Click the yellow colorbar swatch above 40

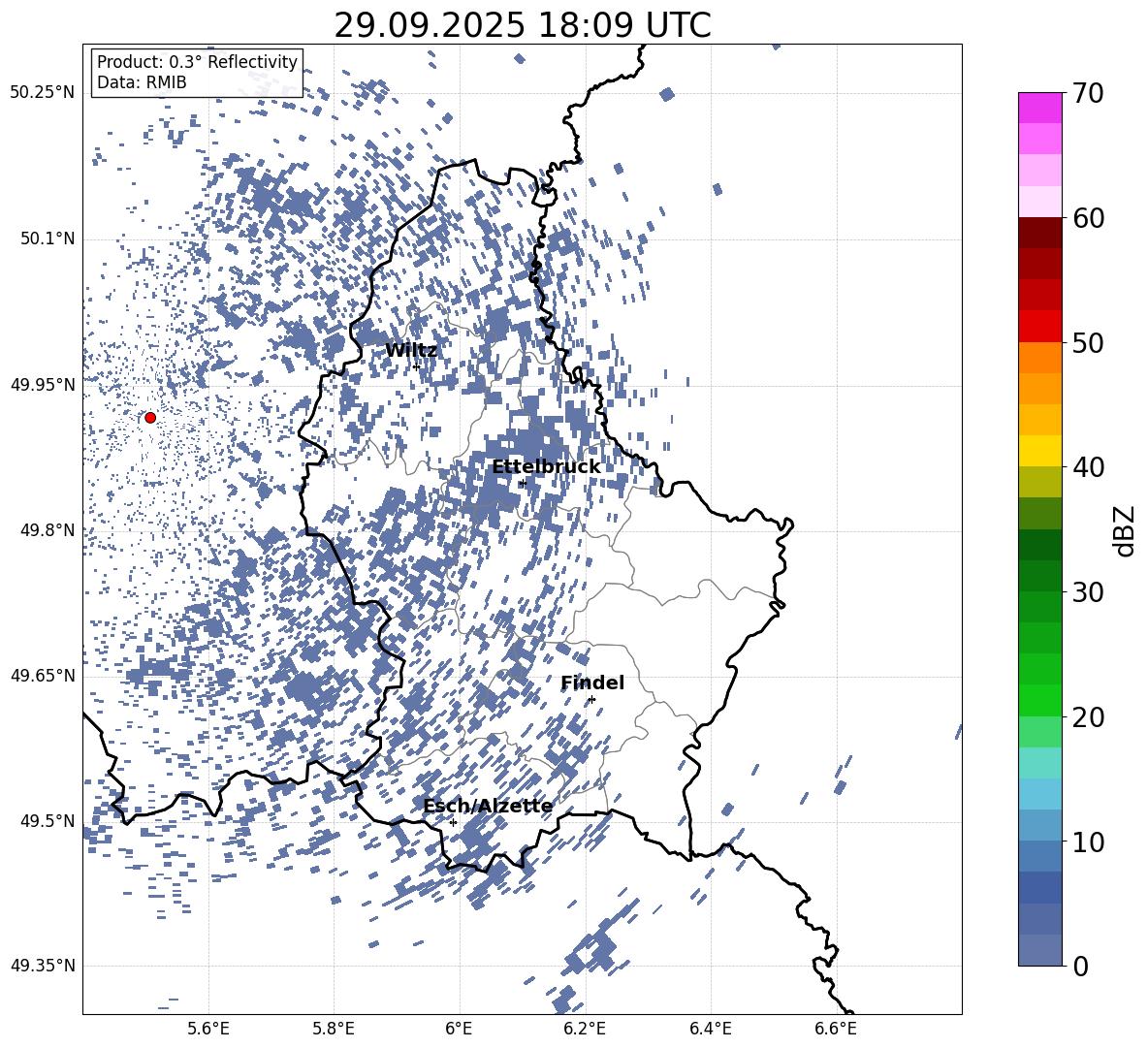1040,451
